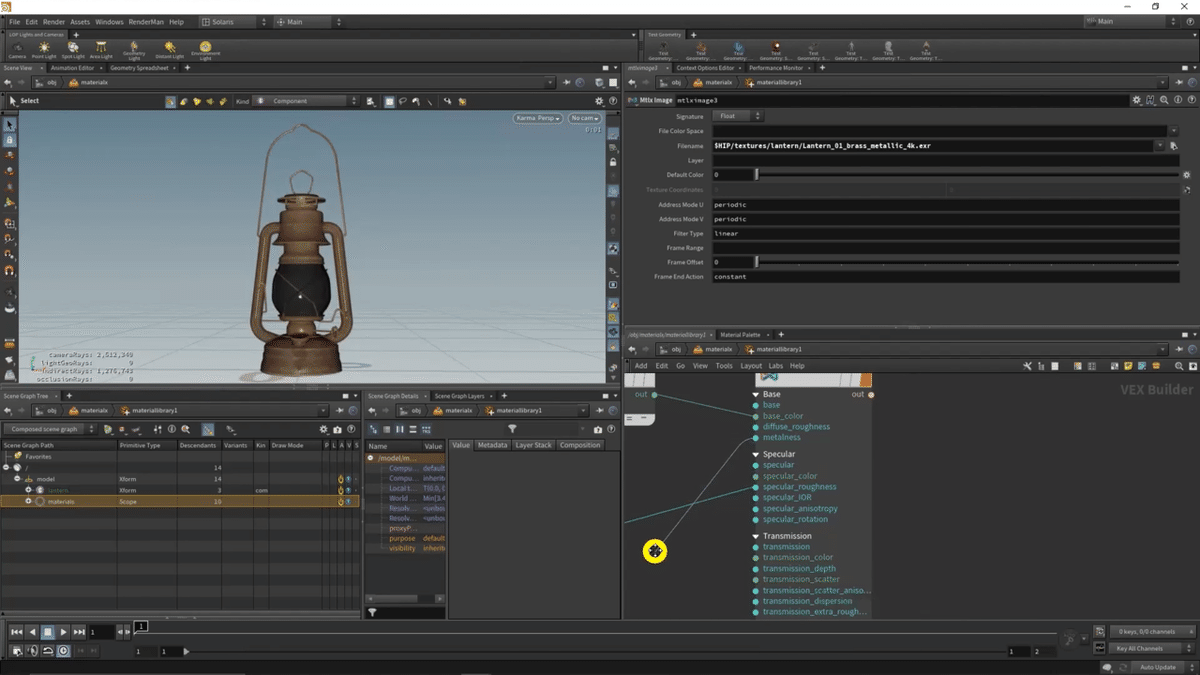Collapse the Transmission parameter group

coord(756,537)
